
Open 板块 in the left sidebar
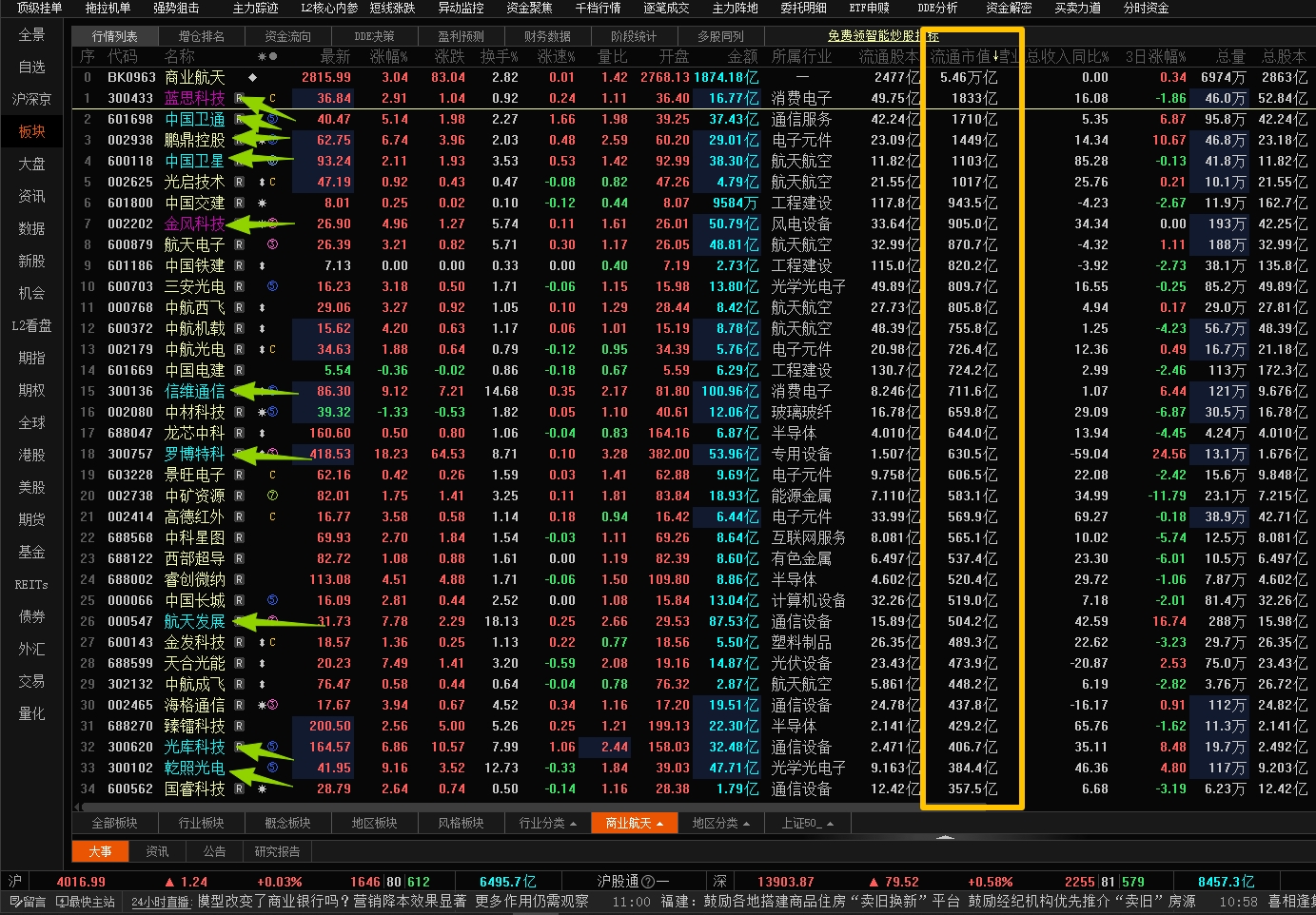[31, 131]
